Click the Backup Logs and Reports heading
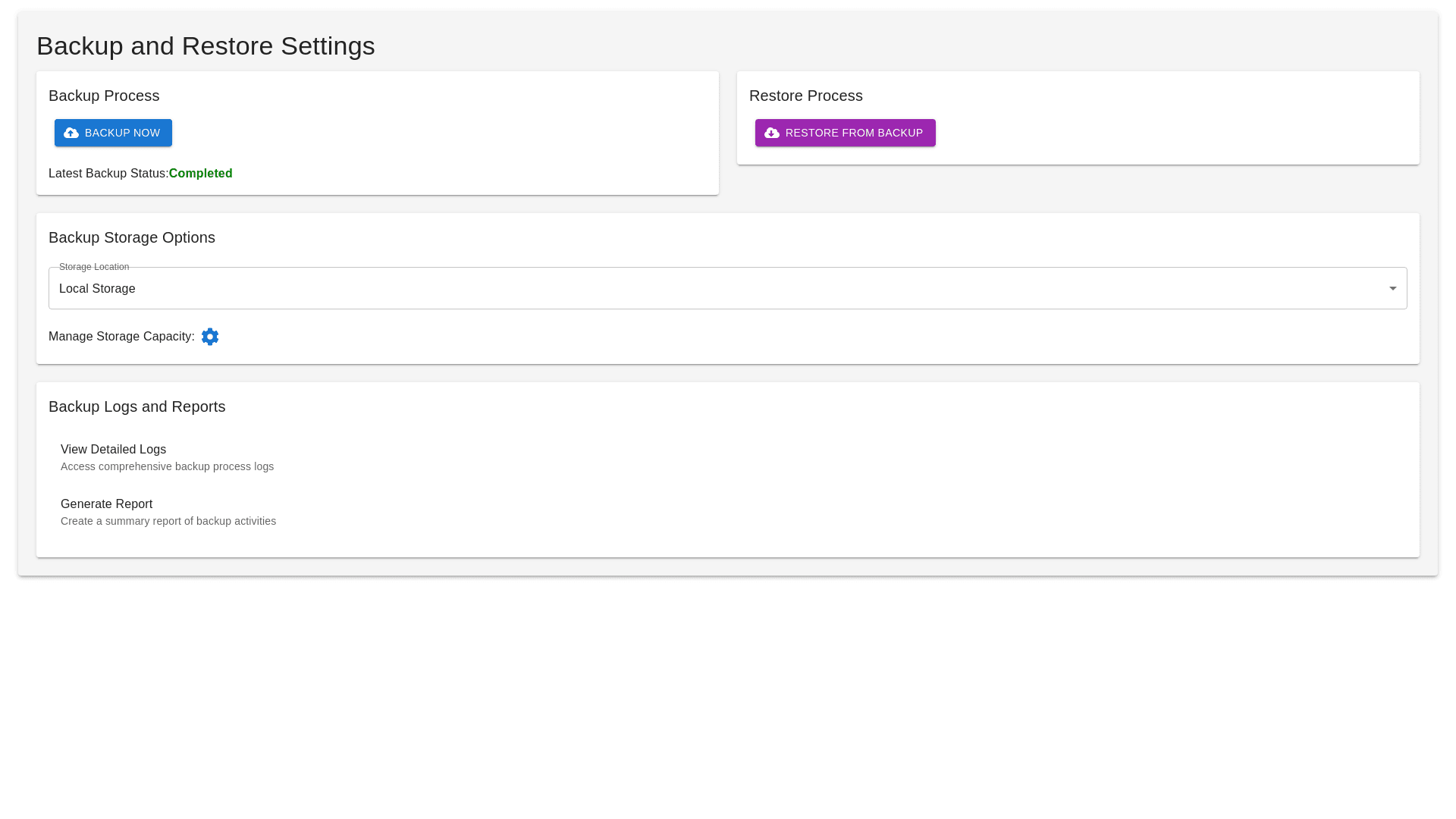 (136, 406)
